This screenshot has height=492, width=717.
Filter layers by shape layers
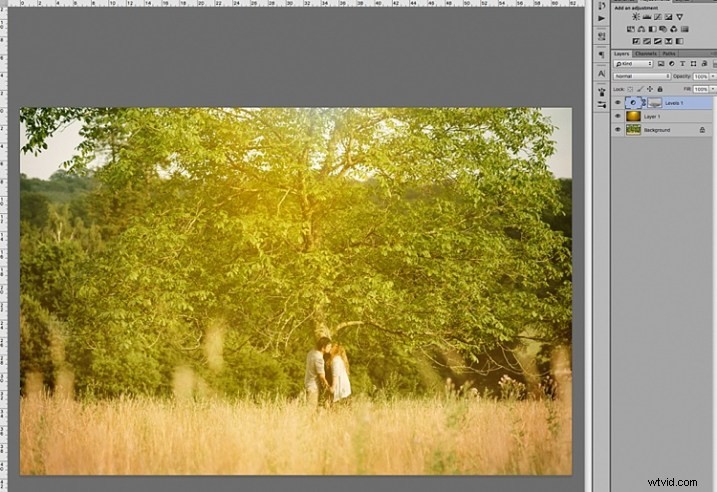(693, 64)
